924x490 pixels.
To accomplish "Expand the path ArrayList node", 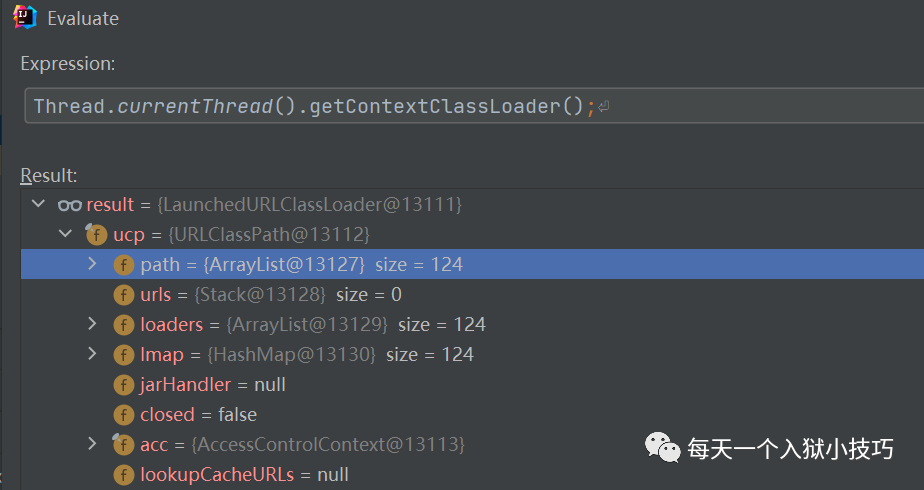I will (x=92, y=264).
